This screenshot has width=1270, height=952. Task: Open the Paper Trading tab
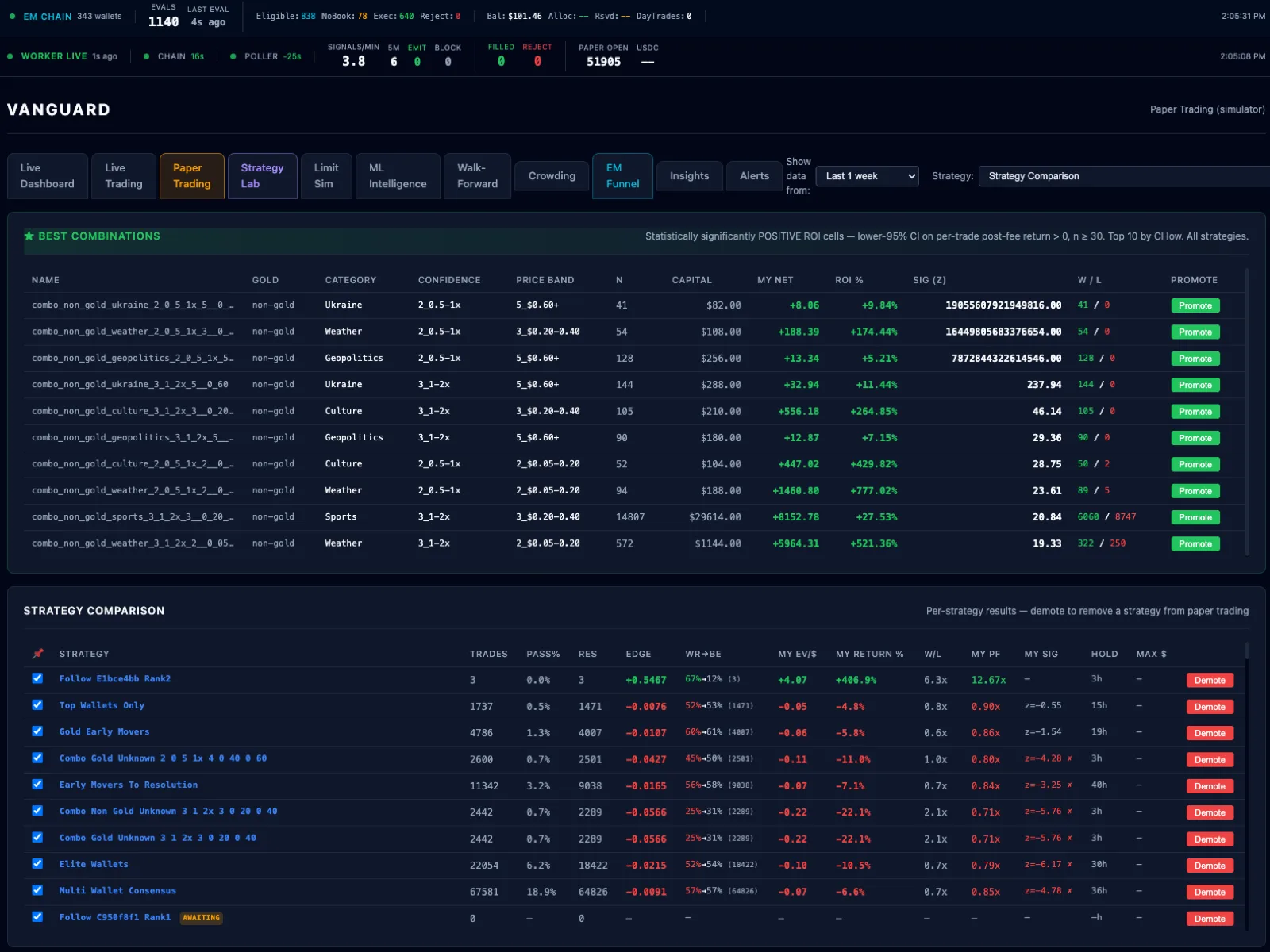[192, 176]
